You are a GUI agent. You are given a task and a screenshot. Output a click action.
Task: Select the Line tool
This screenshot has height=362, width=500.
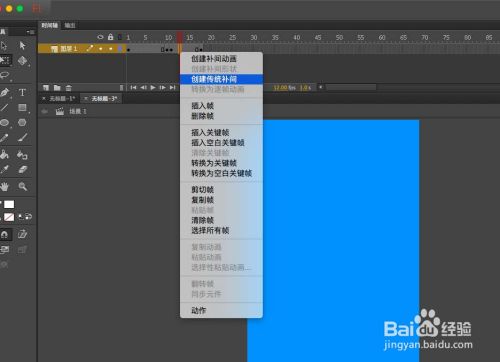(4, 107)
